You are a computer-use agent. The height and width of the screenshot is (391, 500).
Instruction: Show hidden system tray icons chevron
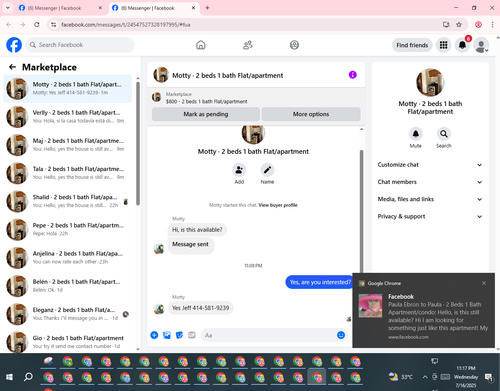425,377
